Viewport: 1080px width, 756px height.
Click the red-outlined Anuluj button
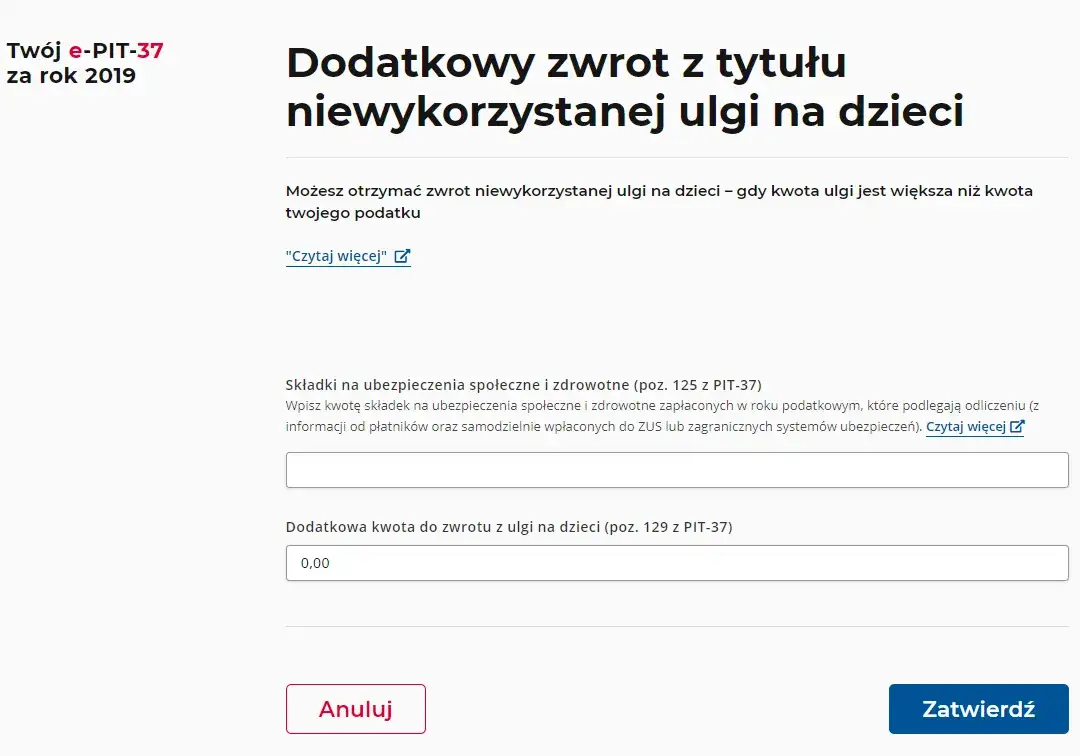pos(355,708)
